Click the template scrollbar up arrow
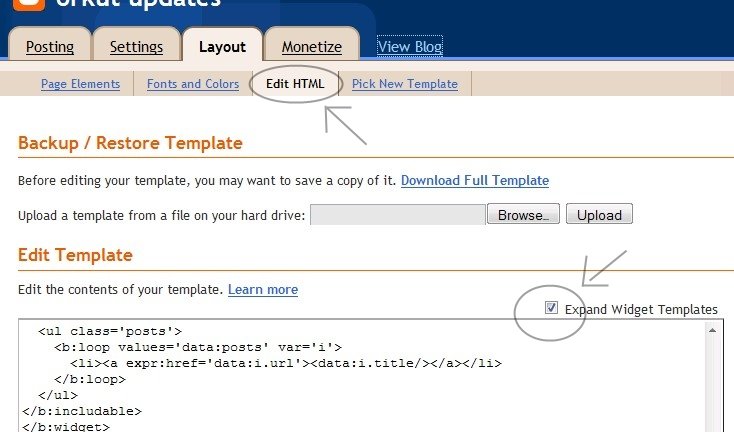The width and height of the screenshot is (734, 432). pos(712,330)
